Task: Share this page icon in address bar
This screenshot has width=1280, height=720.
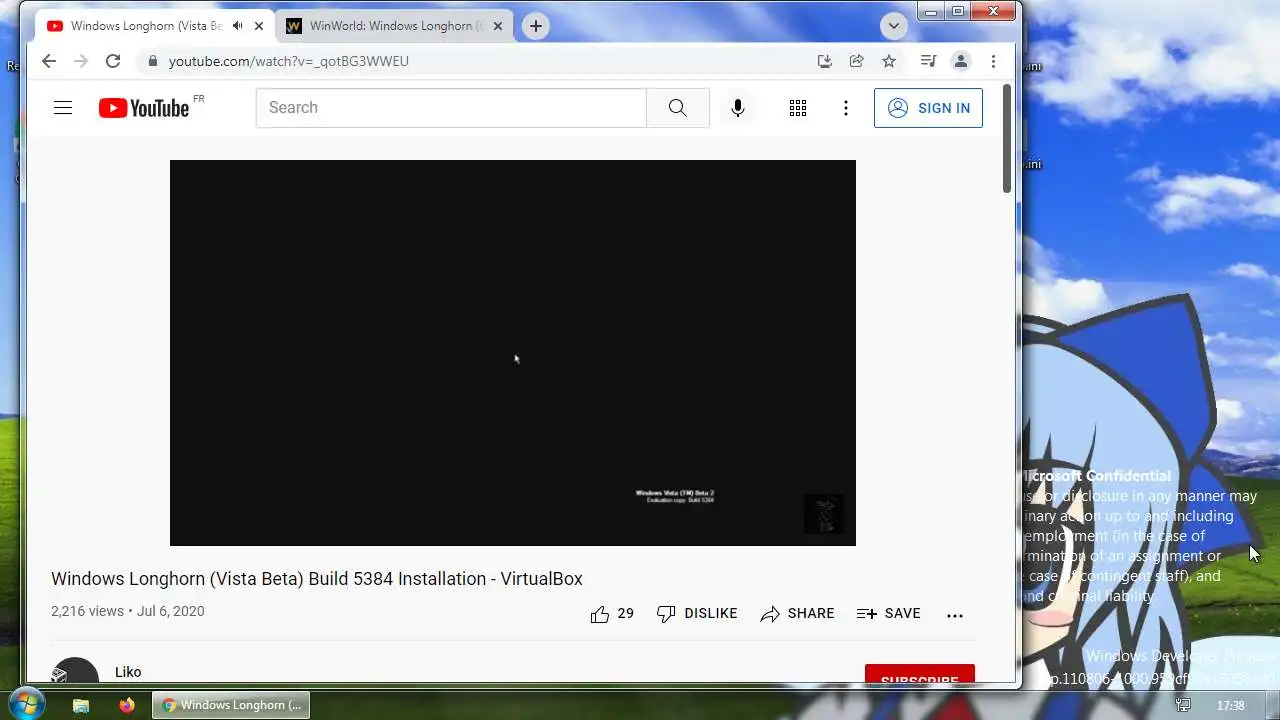Action: click(x=857, y=61)
